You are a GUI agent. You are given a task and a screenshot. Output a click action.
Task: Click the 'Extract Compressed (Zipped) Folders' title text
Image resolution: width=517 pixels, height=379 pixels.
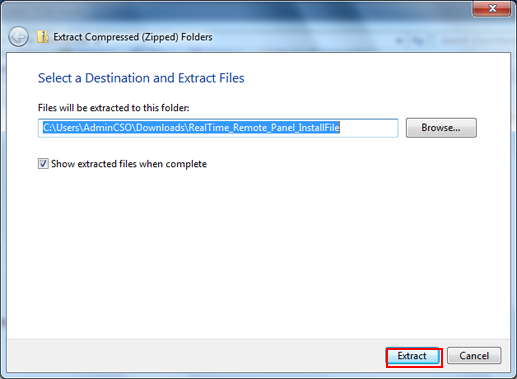pos(133,37)
